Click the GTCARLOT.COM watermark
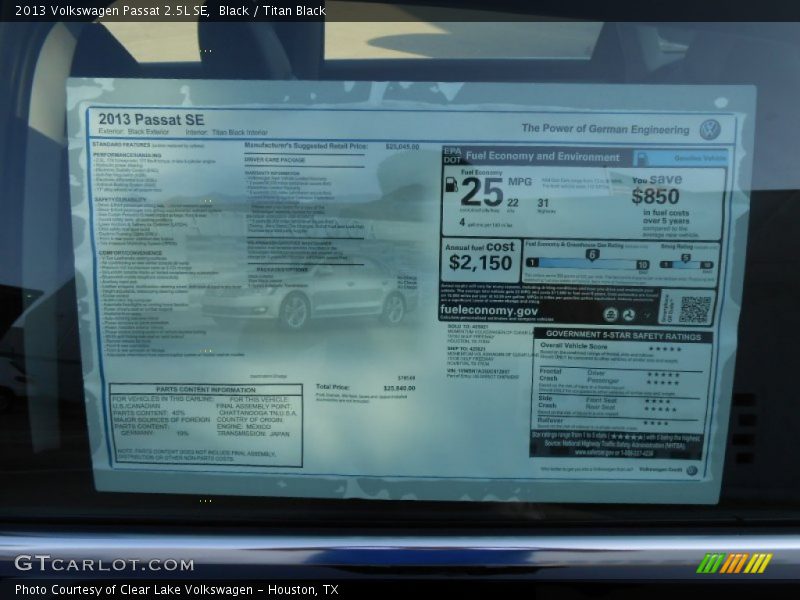The width and height of the screenshot is (800, 600). pyautogui.click(x=104, y=564)
